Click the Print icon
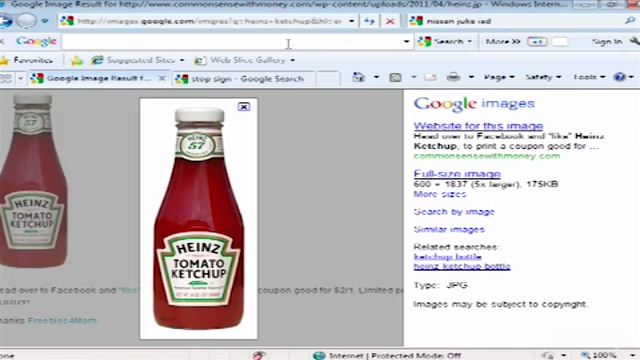This screenshot has height=360, width=640. pyautogui.click(x=453, y=77)
